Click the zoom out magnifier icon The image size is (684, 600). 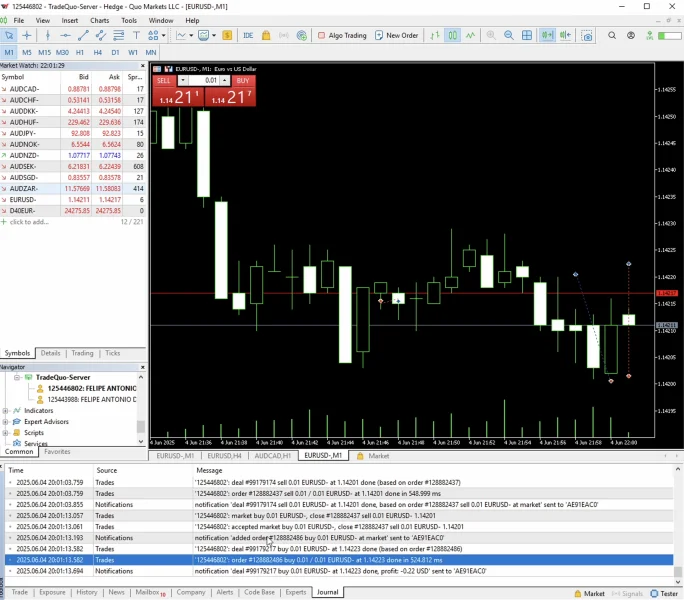coord(509,35)
